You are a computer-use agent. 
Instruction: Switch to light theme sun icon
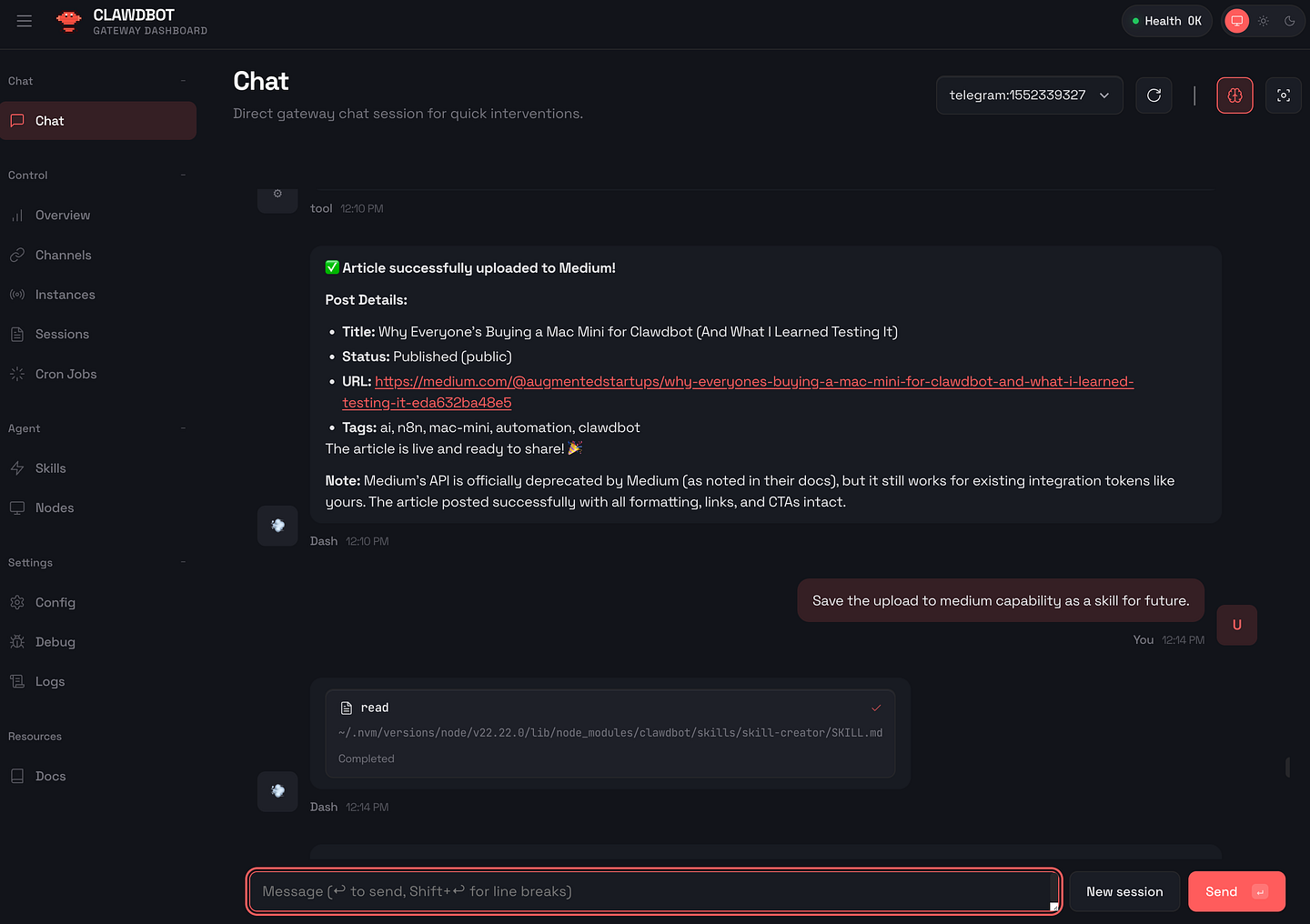pyautogui.click(x=1264, y=21)
